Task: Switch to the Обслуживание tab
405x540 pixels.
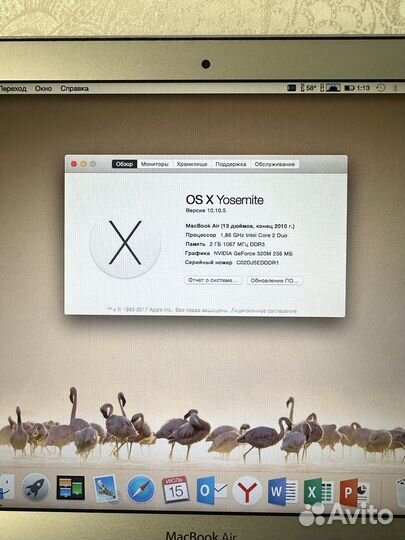Action: 275,164
